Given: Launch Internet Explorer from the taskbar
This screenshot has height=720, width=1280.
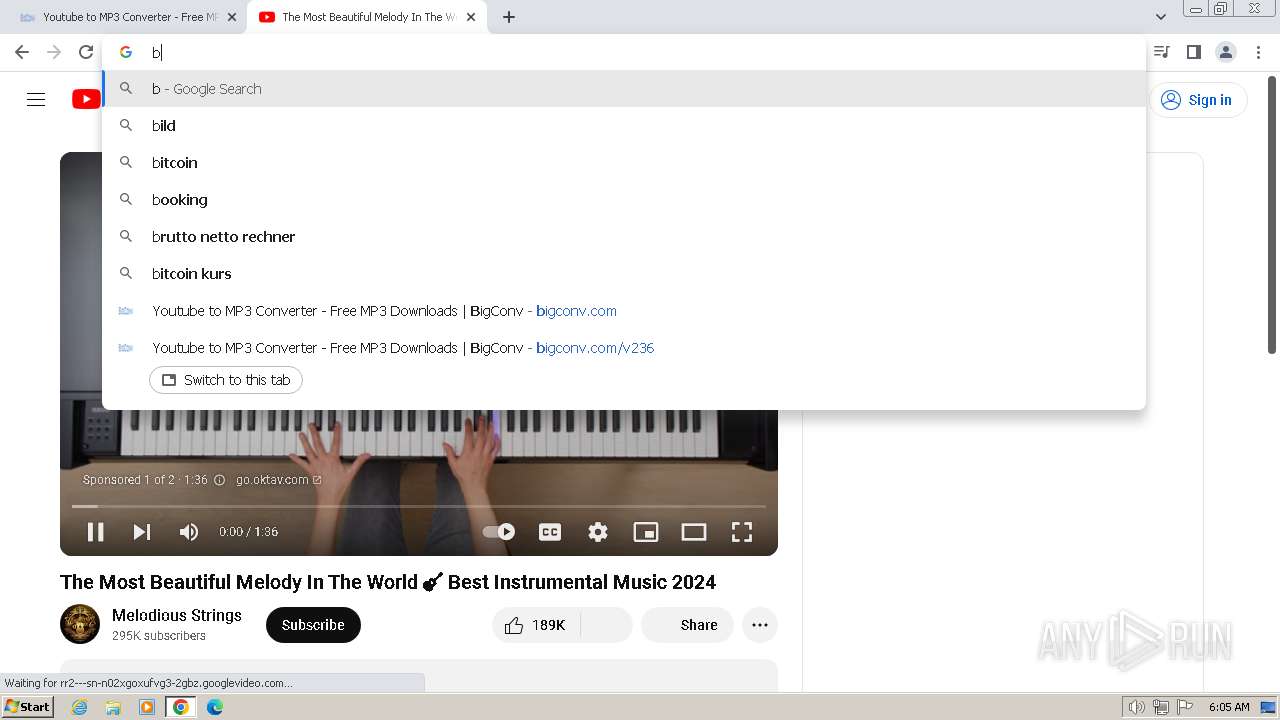Looking at the screenshot, I should tap(80, 707).
